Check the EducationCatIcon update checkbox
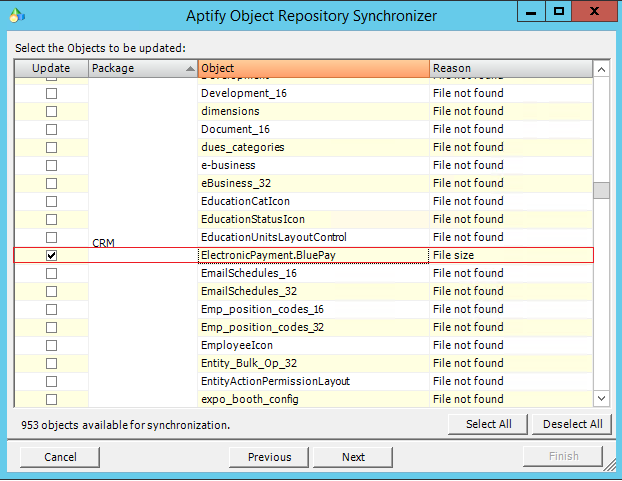 (x=51, y=201)
